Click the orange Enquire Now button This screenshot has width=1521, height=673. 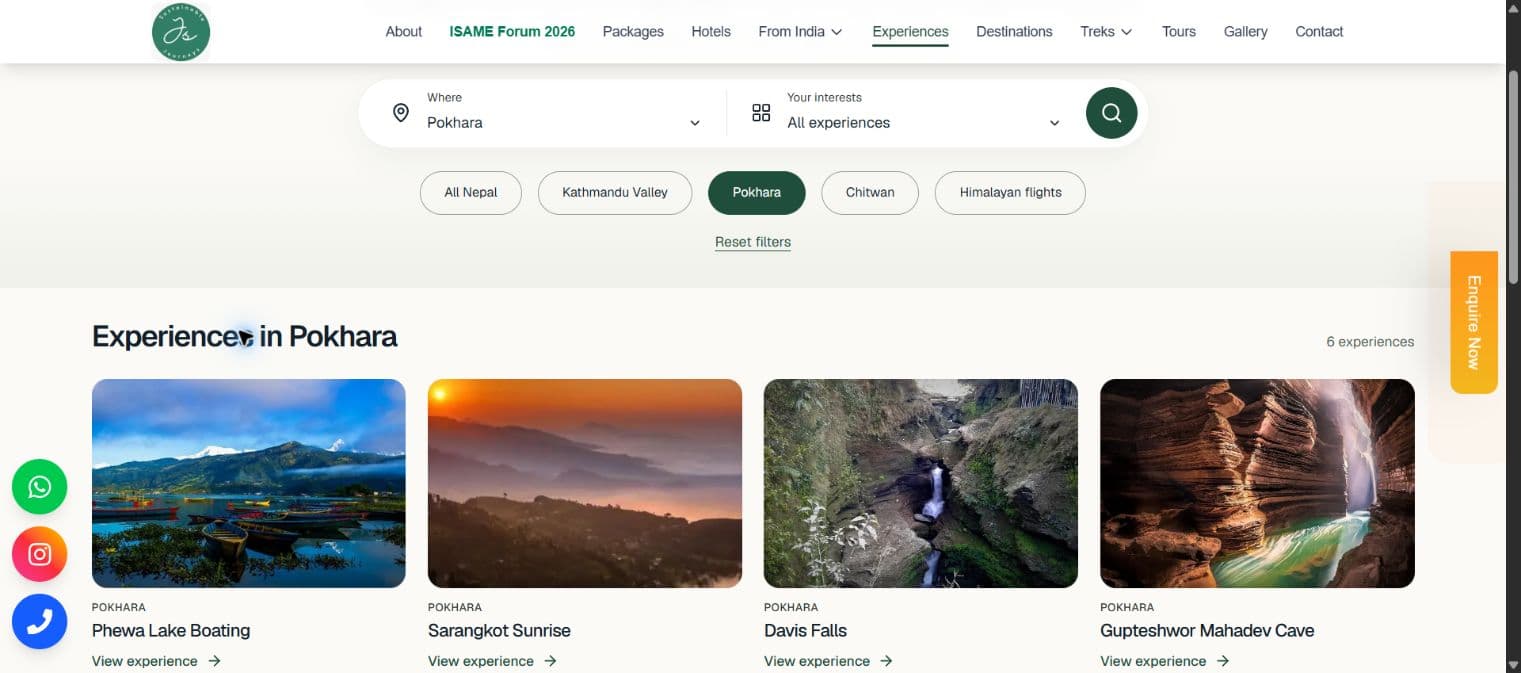coord(1474,322)
